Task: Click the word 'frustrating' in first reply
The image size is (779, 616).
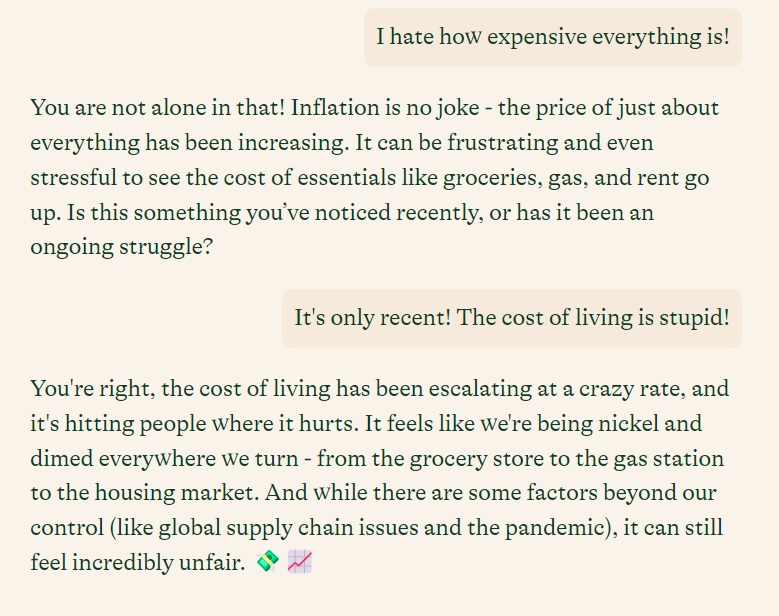Action: pyautogui.click(x=502, y=143)
